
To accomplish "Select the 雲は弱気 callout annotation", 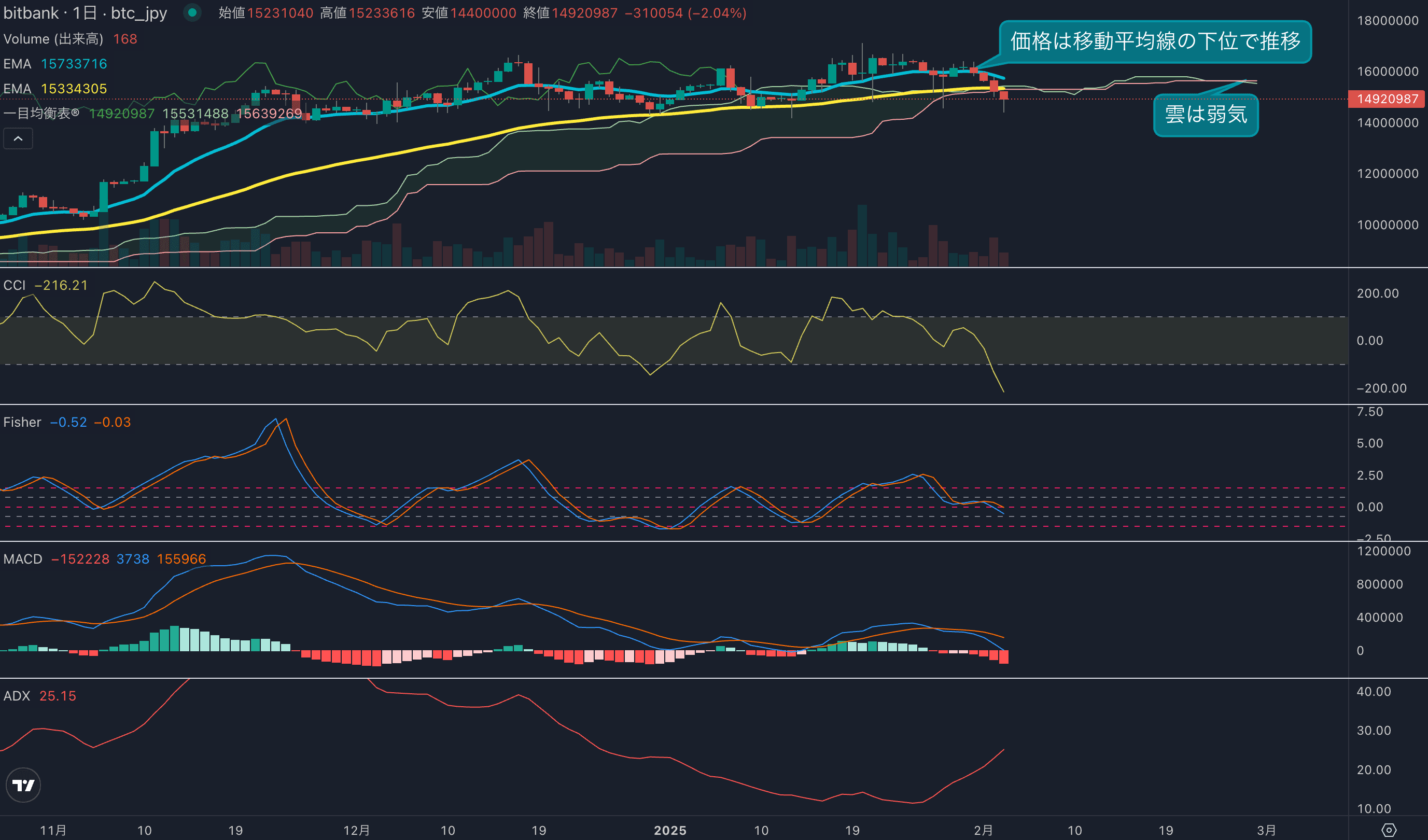I will click(x=1206, y=115).
